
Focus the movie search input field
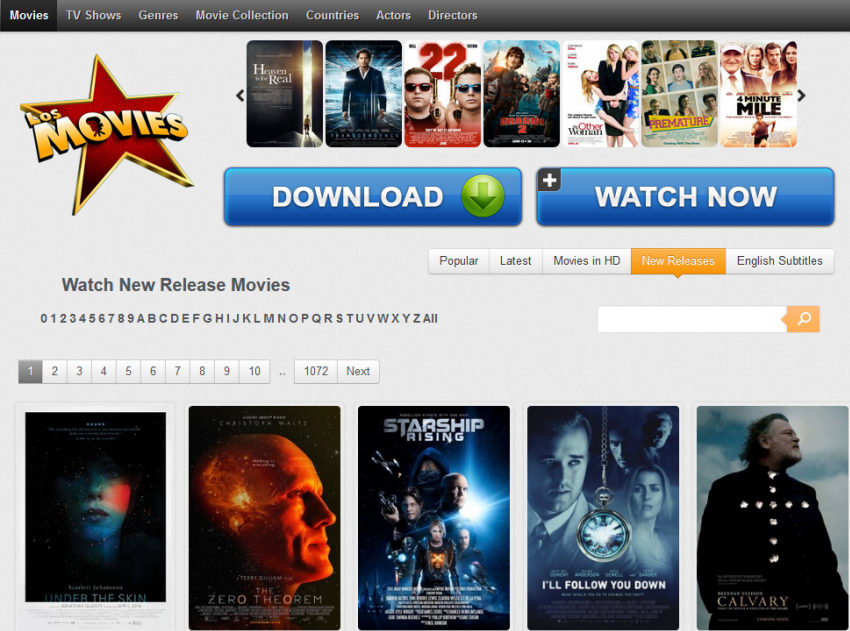click(x=692, y=319)
